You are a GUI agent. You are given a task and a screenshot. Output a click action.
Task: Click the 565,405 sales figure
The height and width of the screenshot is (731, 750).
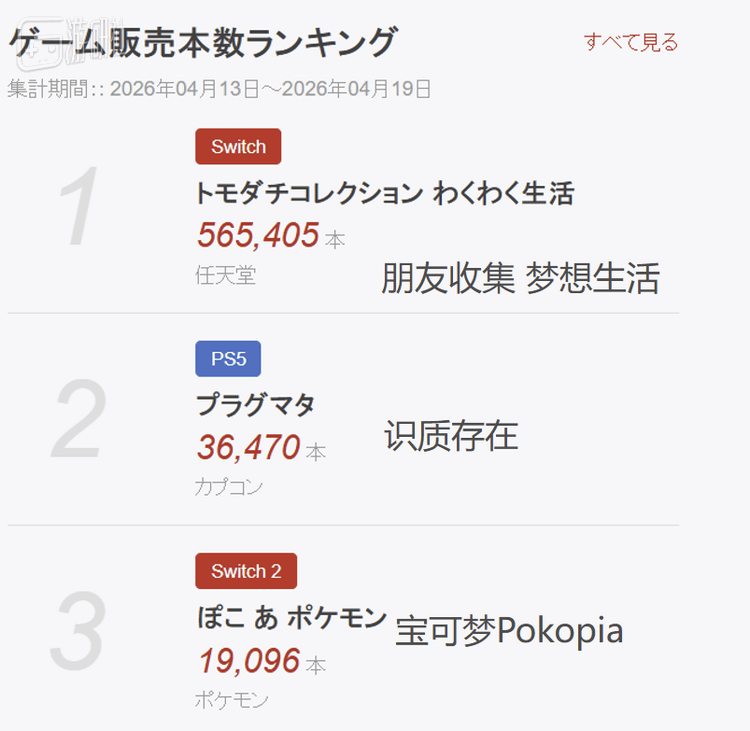click(x=258, y=235)
